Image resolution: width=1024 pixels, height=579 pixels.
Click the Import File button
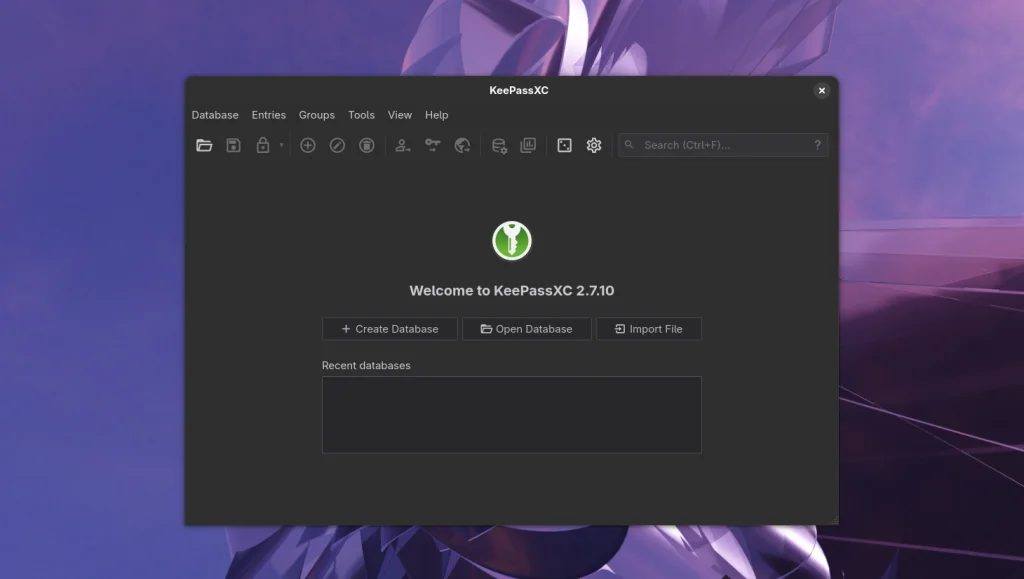tap(649, 328)
